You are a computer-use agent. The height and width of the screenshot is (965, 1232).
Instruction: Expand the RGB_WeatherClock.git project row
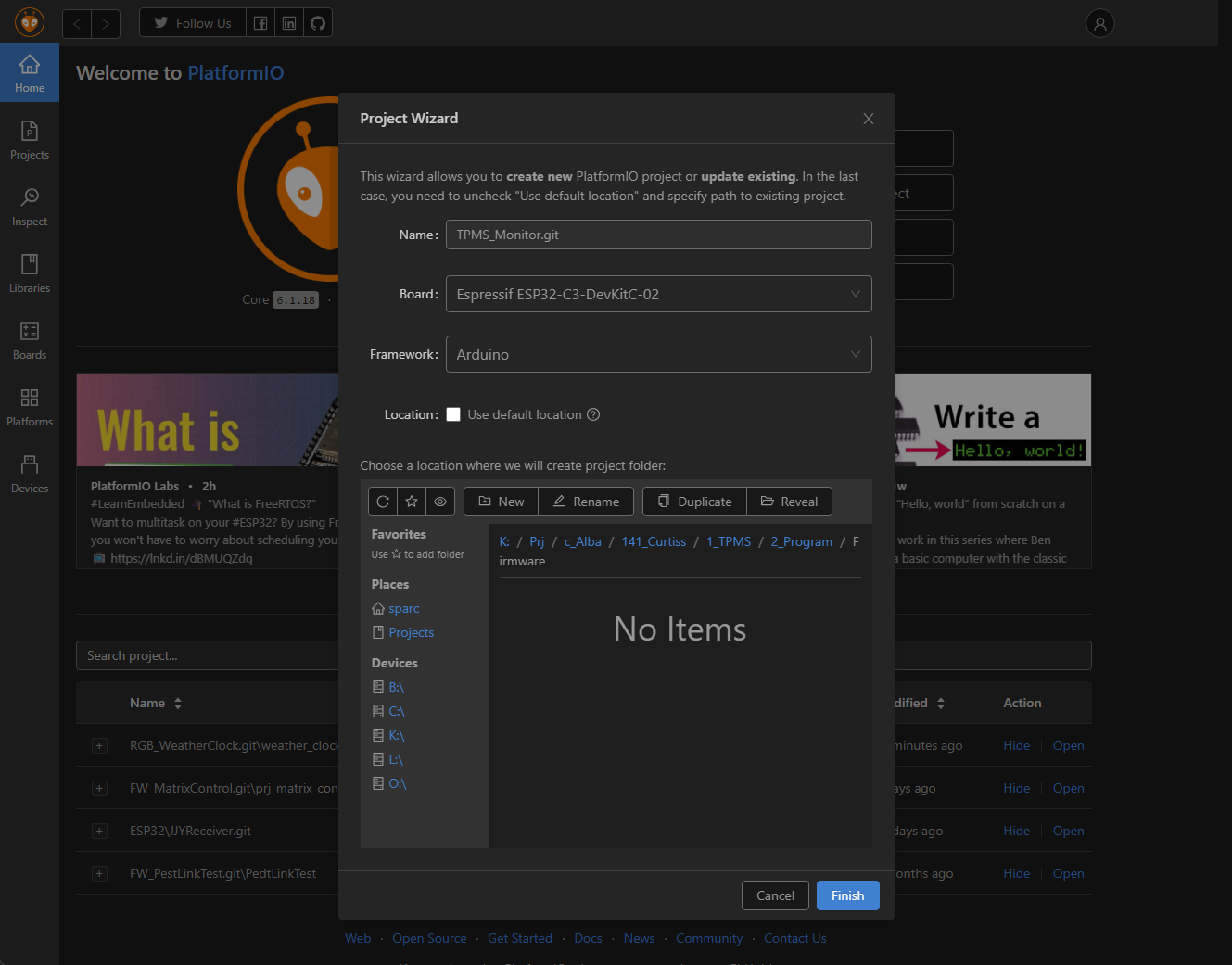[99, 746]
